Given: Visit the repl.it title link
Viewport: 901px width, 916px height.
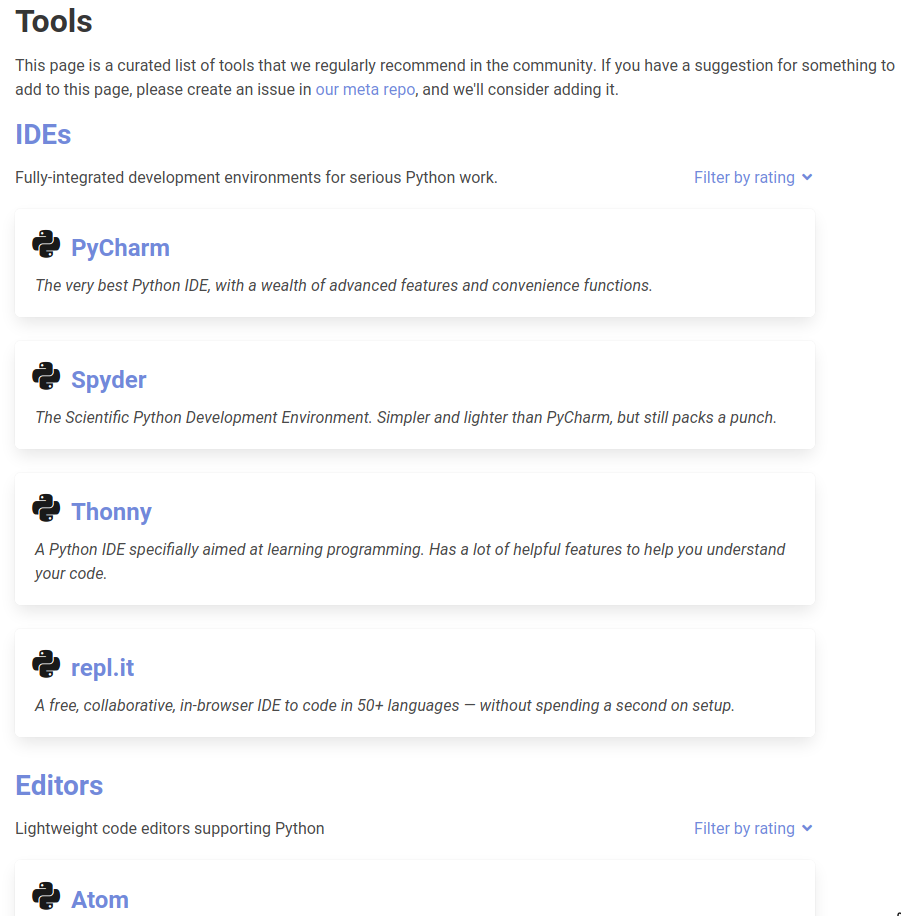Looking at the screenshot, I should point(102,668).
